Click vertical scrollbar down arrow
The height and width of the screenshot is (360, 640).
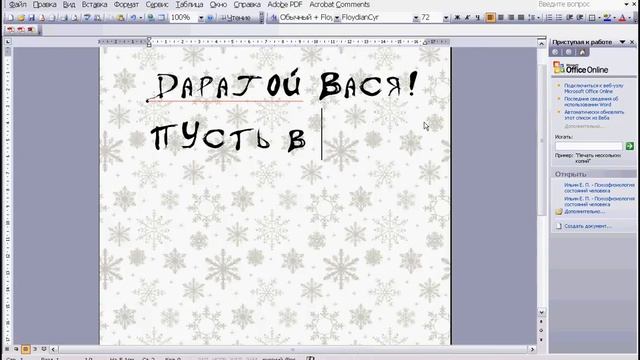click(x=542, y=313)
